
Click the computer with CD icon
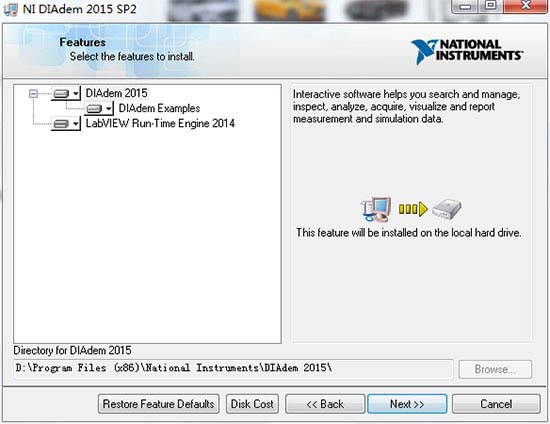coord(376,209)
